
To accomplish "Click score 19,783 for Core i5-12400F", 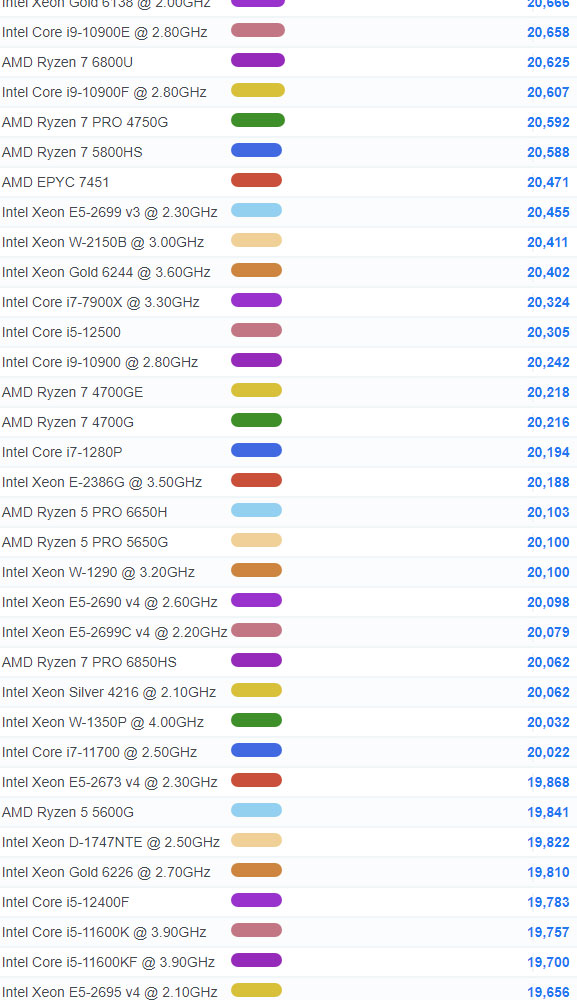I will click(548, 901).
